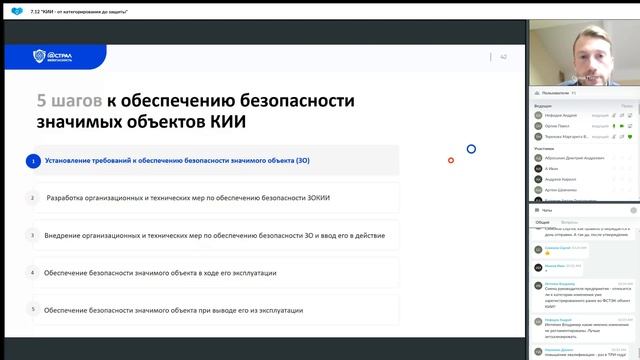Click the chat panel icon next to Чаты
The height and width of the screenshot is (360, 640).
537,210
